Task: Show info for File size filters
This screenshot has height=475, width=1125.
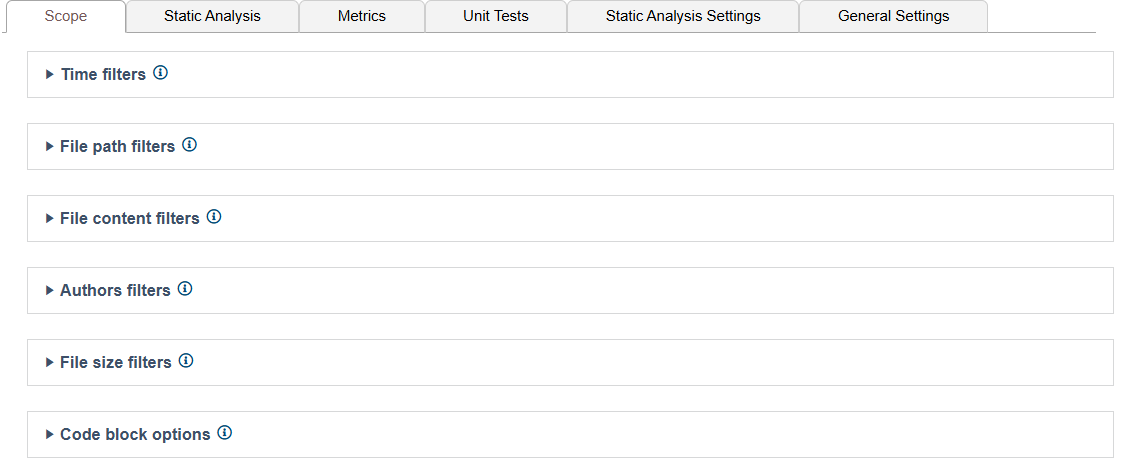Action: click(x=186, y=360)
